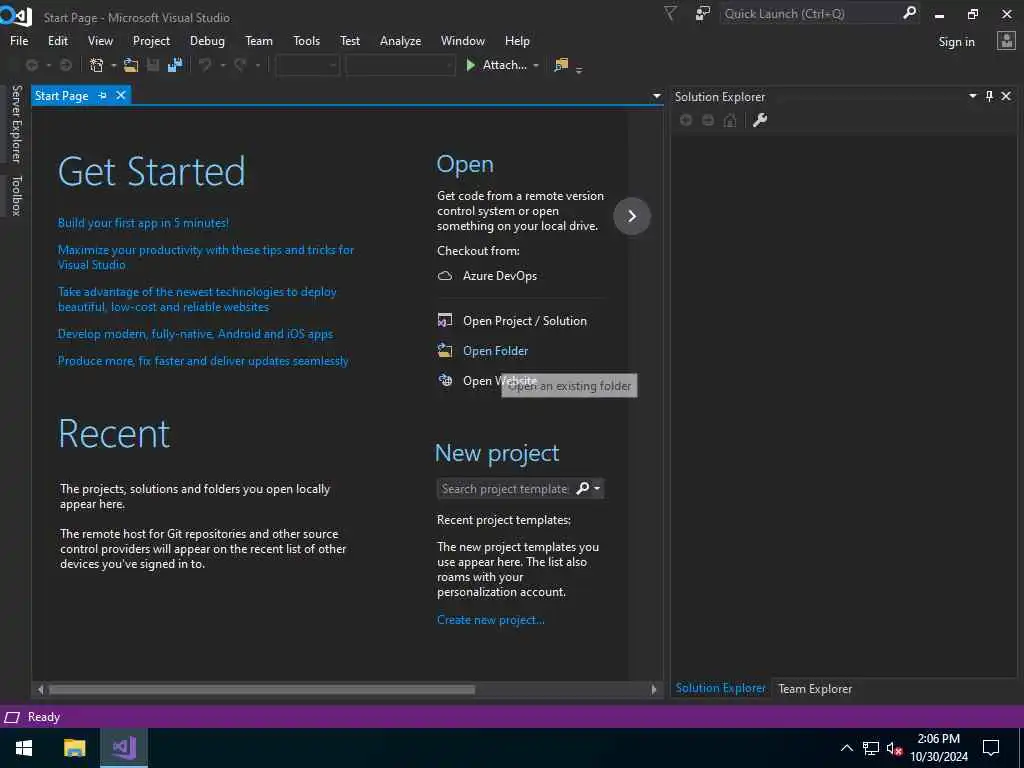Click the Open Folder icon
The image size is (1024, 768).
pyautogui.click(x=445, y=351)
